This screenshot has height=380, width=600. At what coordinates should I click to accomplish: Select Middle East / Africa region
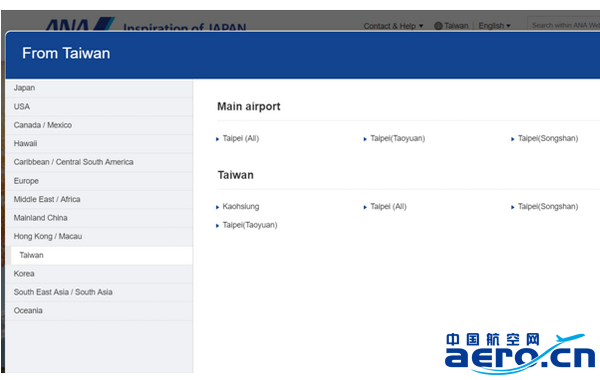99,199
